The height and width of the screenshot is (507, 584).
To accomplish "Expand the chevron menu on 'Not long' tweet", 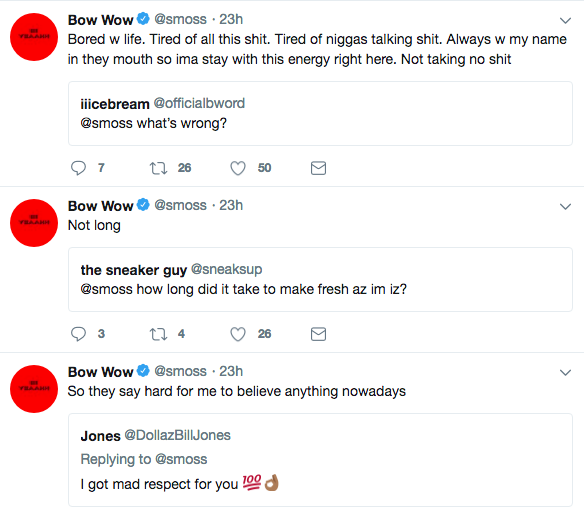I will click(x=565, y=206).
